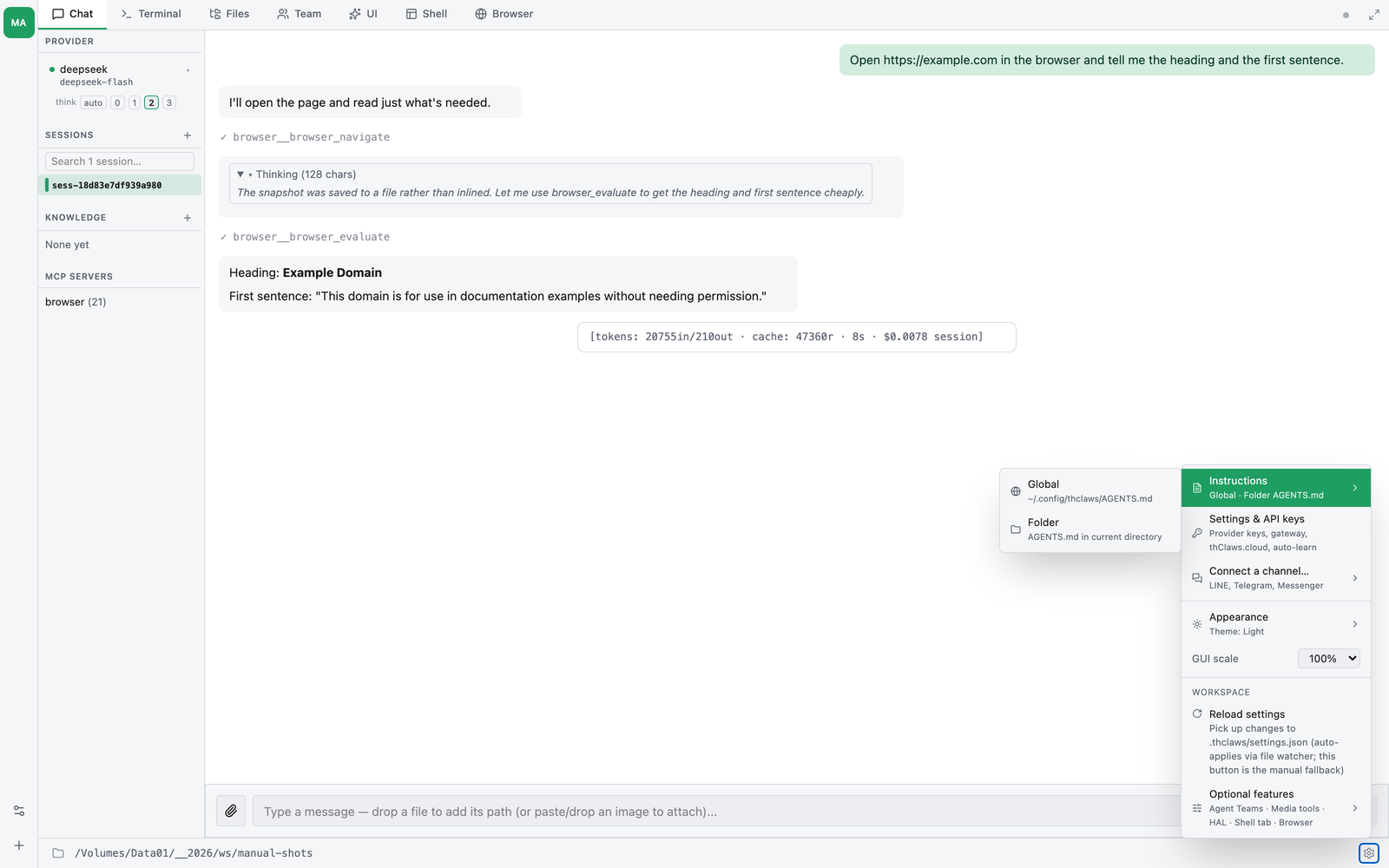
Task: Expand Connect a channel chevron
Action: (x=1355, y=578)
